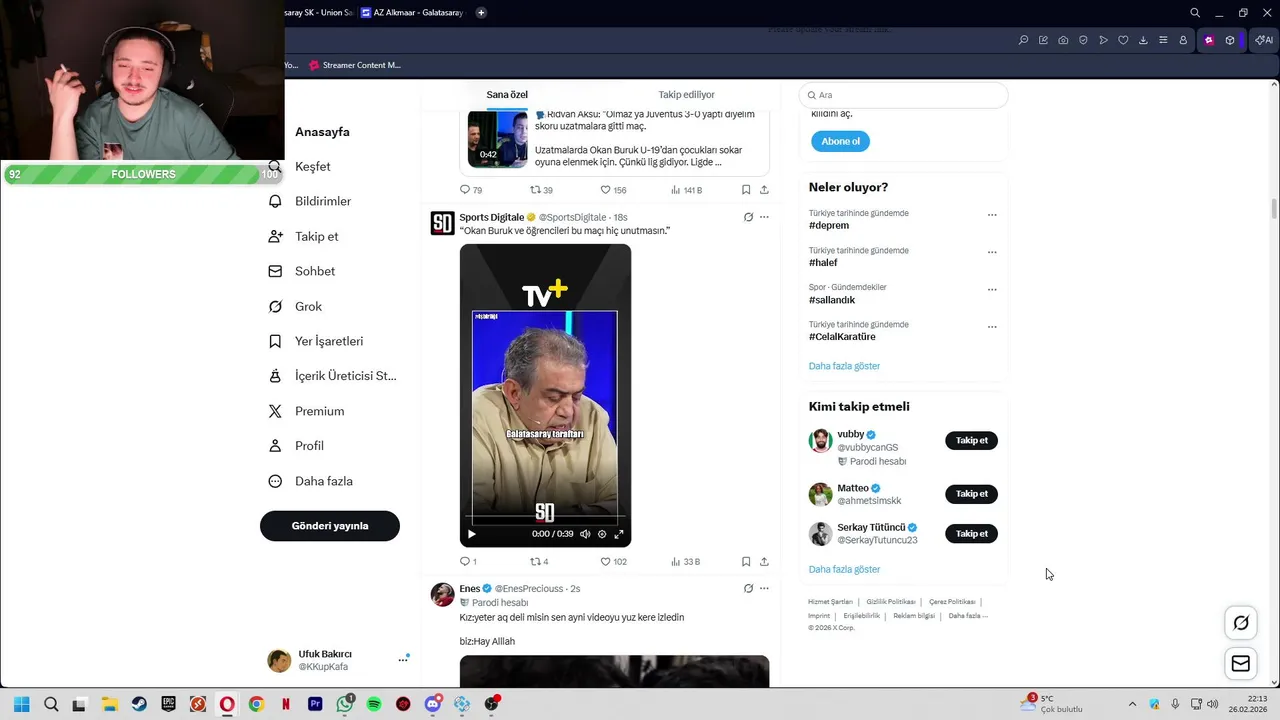Open more options for #CelalKaratüre trend
The height and width of the screenshot is (720, 1280).
click(x=992, y=326)
